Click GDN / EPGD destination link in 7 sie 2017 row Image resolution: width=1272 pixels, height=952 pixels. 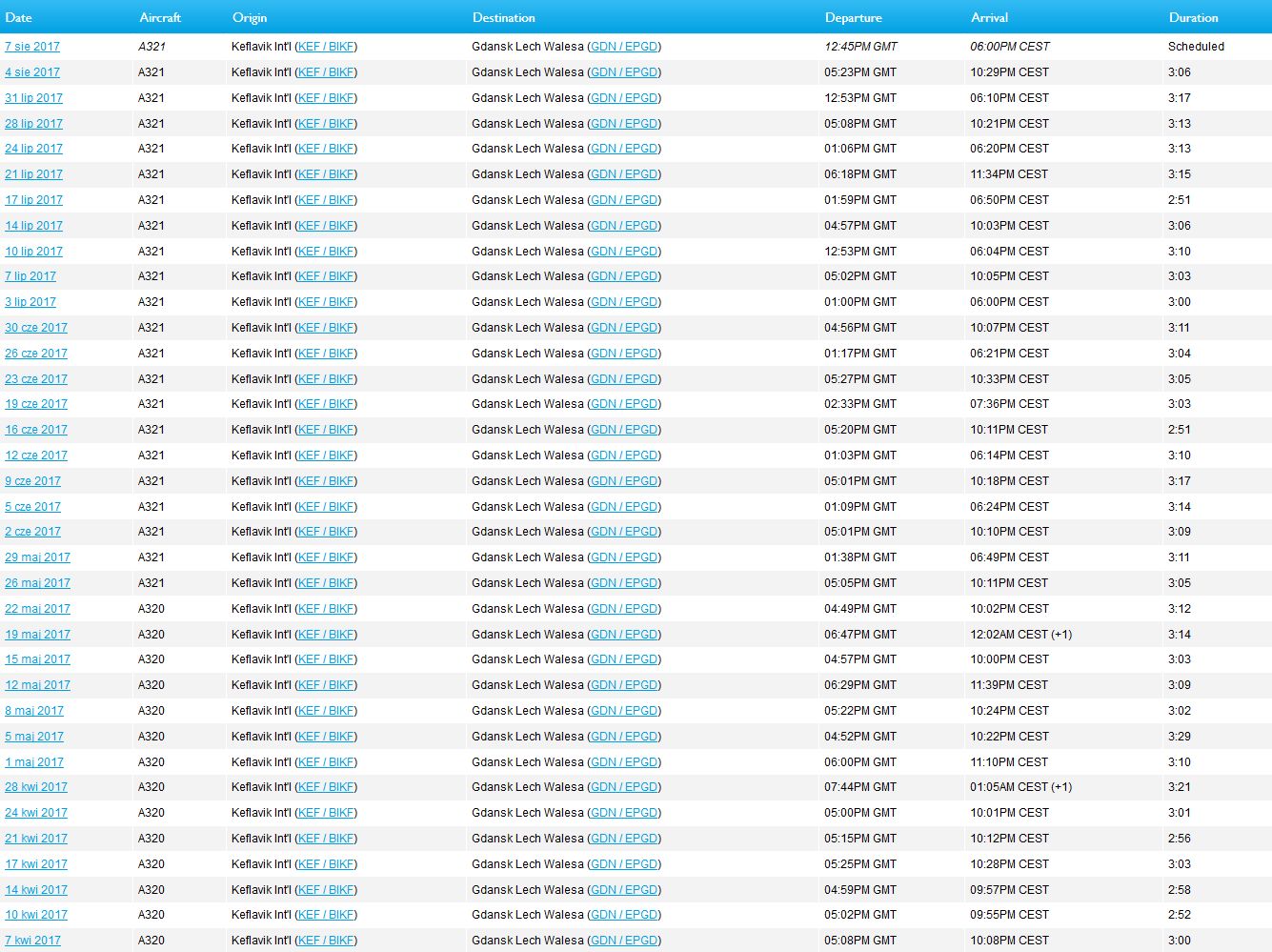(x=624, y=47)
